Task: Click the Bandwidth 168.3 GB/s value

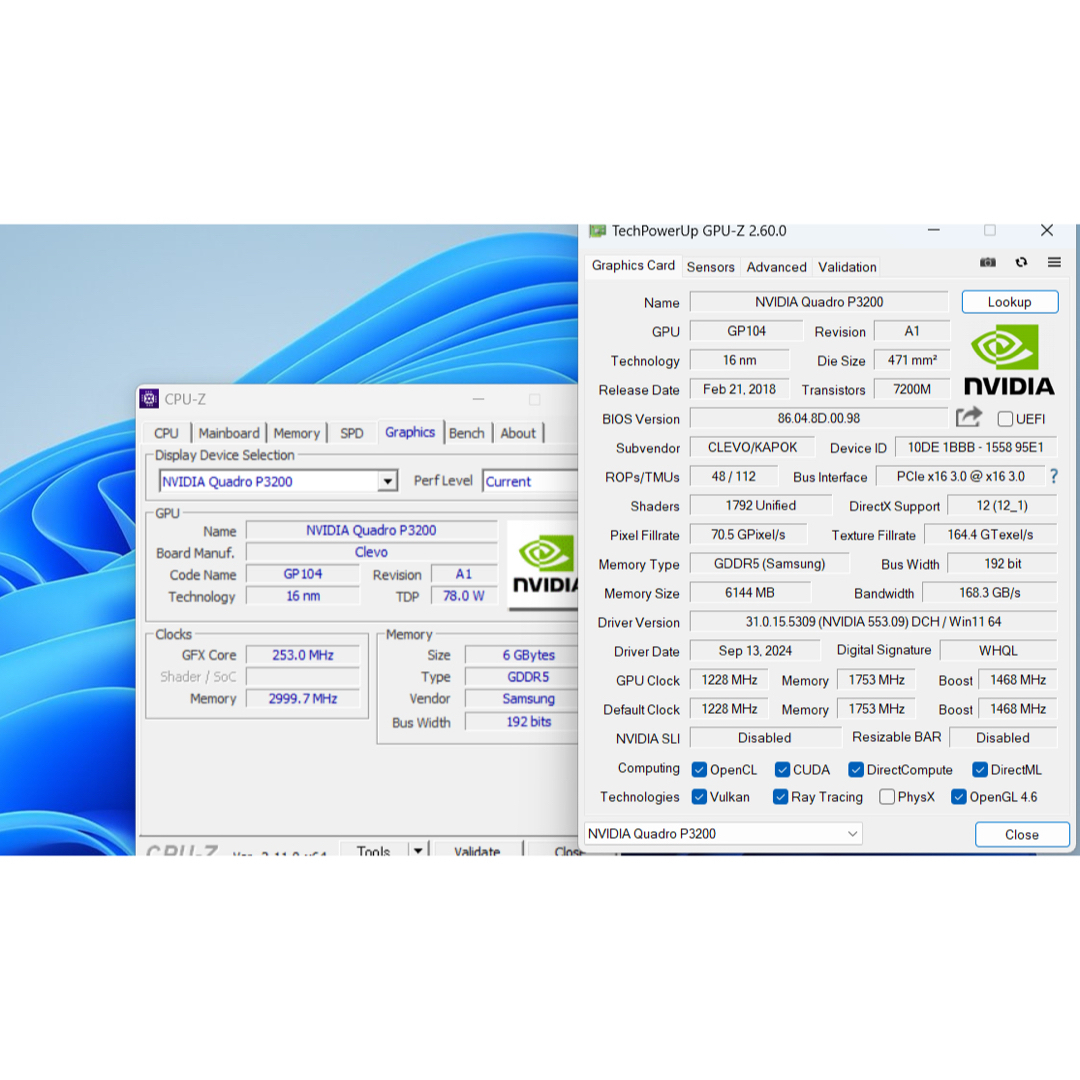Action: click(990, 592)
